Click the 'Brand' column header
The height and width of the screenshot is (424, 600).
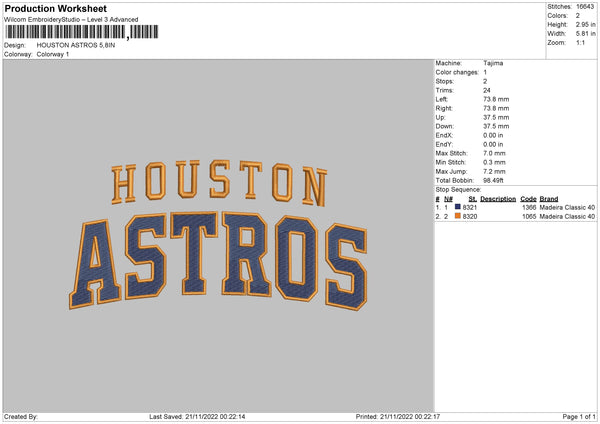pos(549,199)
